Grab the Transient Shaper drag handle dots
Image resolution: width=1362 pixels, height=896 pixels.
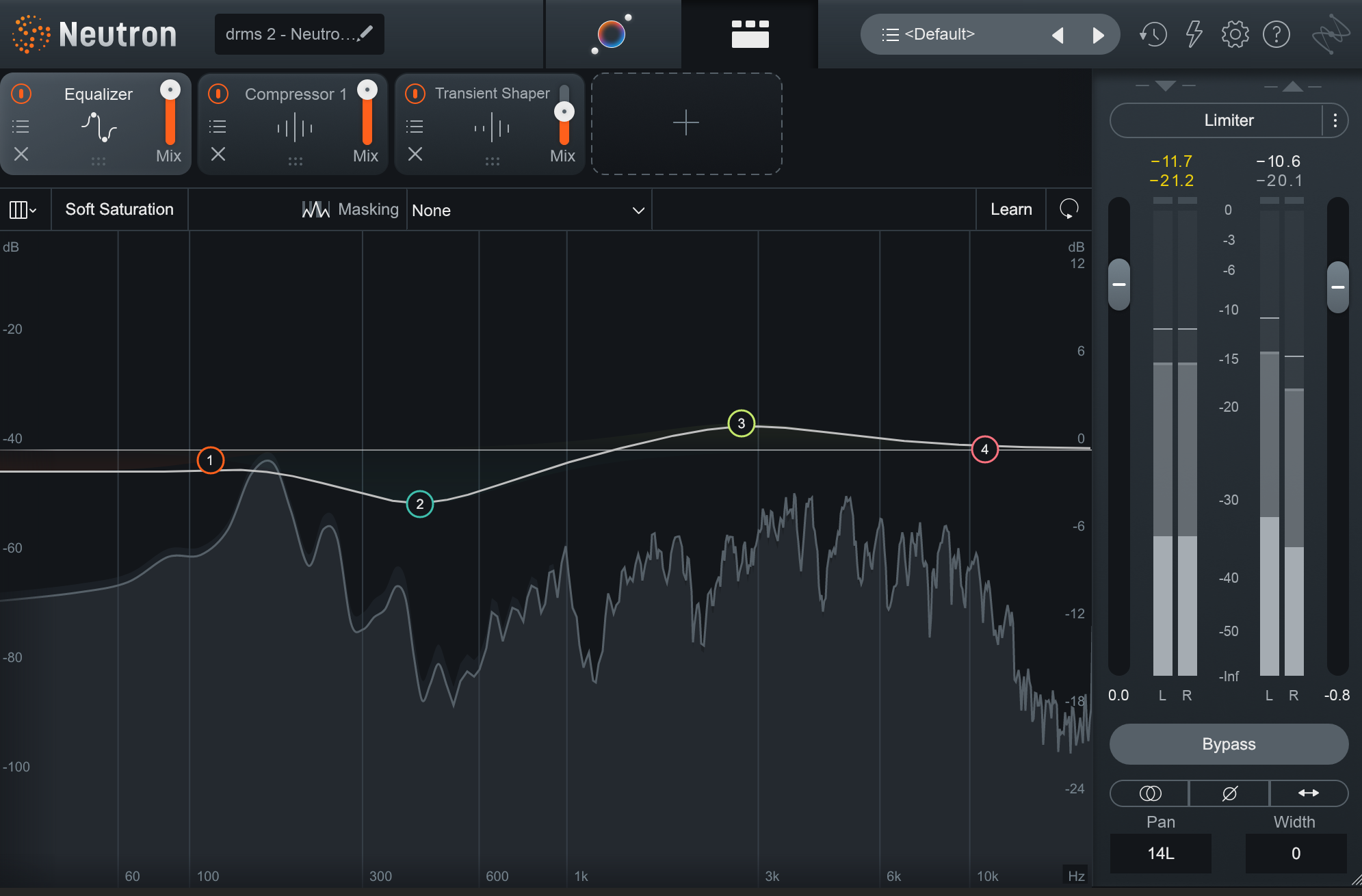click(493, 161)
